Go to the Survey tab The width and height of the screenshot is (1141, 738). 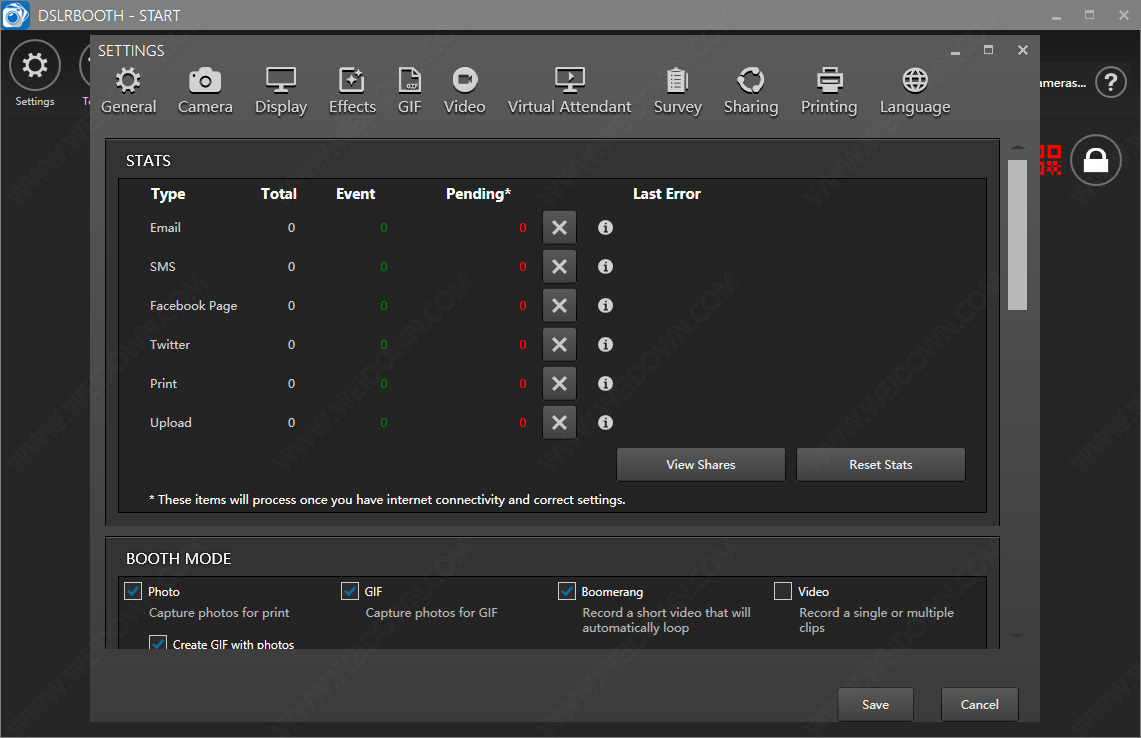677,91
